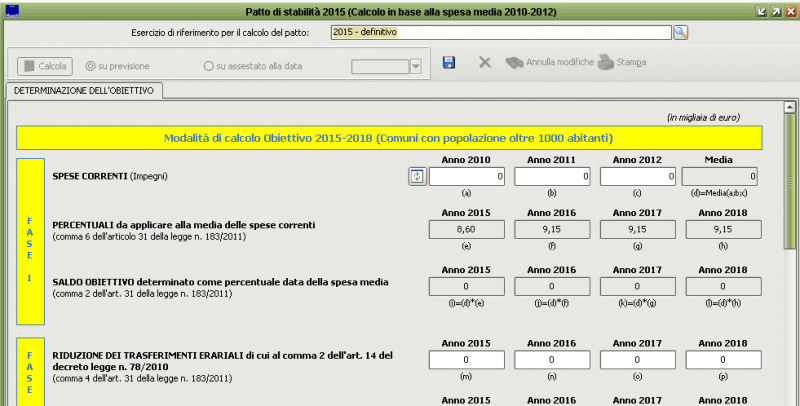Click the Anno 2010 spese correnti field
The width and height of the screenshot is (800, 406).
click(x=467, y=177)
